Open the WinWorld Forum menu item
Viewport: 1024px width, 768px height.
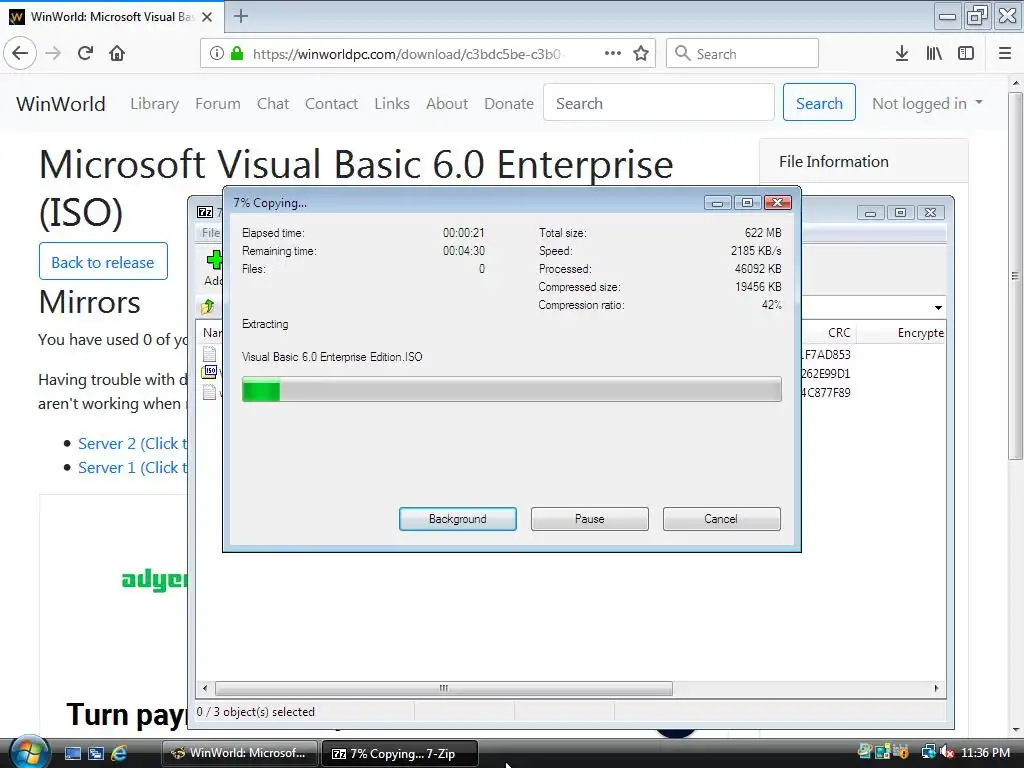coord(217,103)
